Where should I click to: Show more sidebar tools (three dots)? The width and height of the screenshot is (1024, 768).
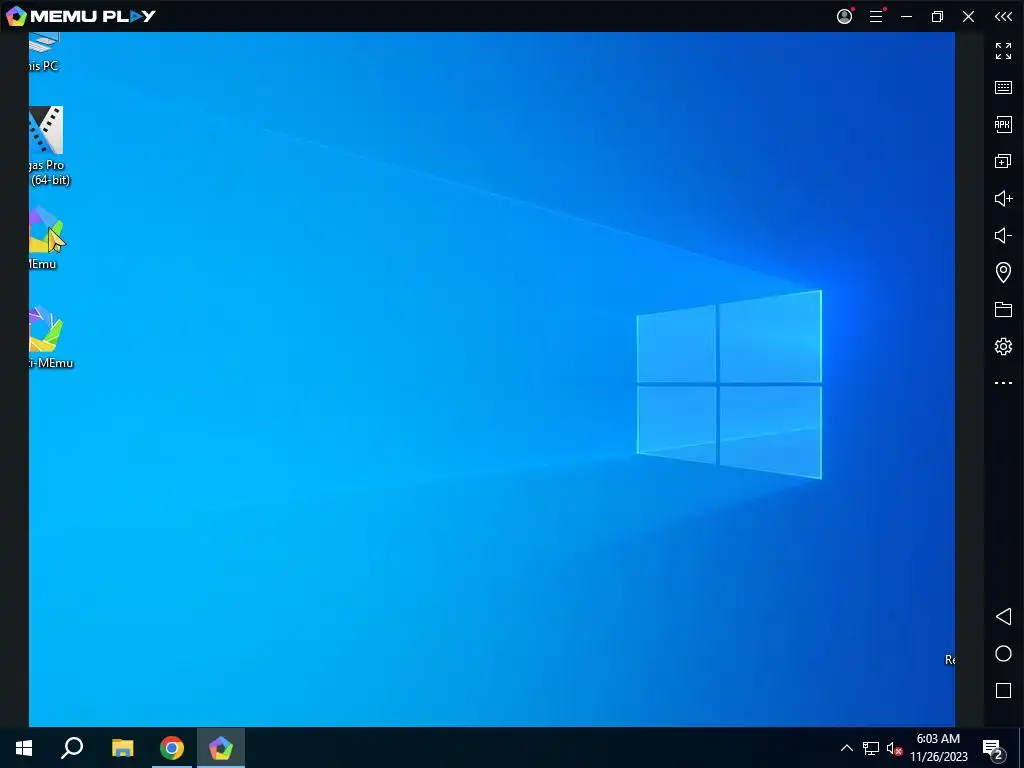tap(1003, 383)
